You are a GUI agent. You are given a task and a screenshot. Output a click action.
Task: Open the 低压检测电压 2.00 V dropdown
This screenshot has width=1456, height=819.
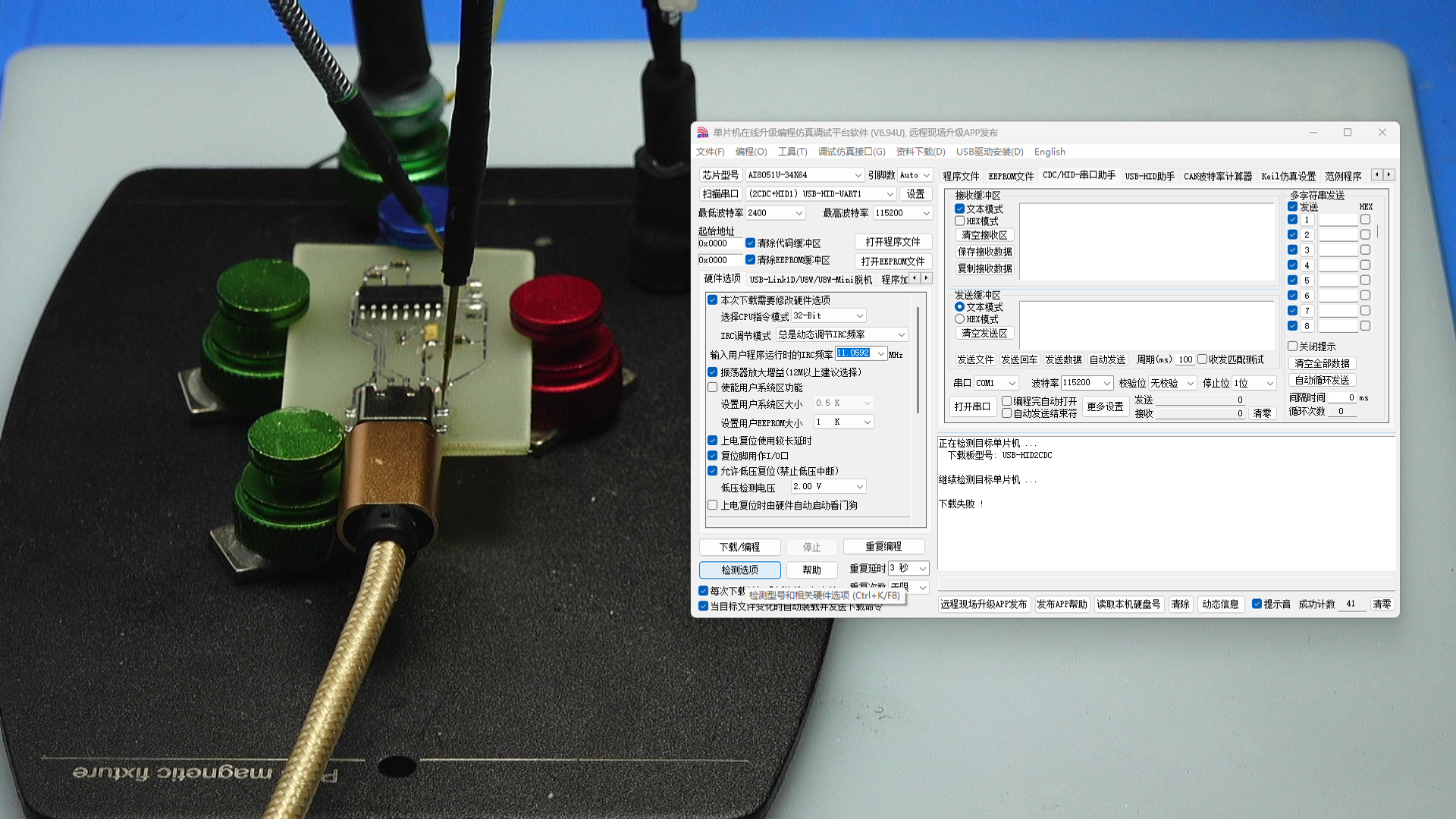click(x=859, y=487)
